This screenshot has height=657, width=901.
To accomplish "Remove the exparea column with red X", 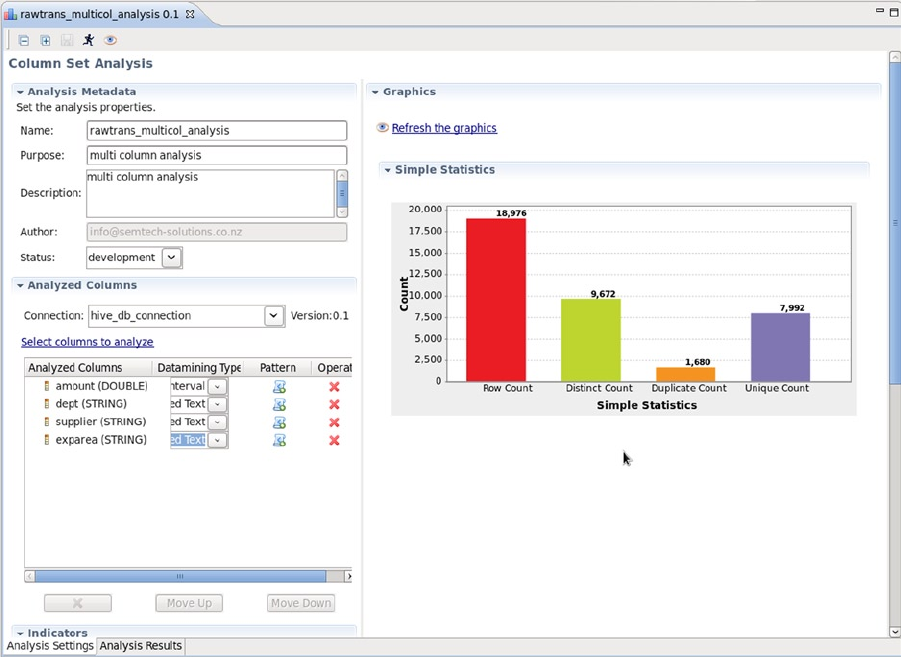I will pos(334,440).
